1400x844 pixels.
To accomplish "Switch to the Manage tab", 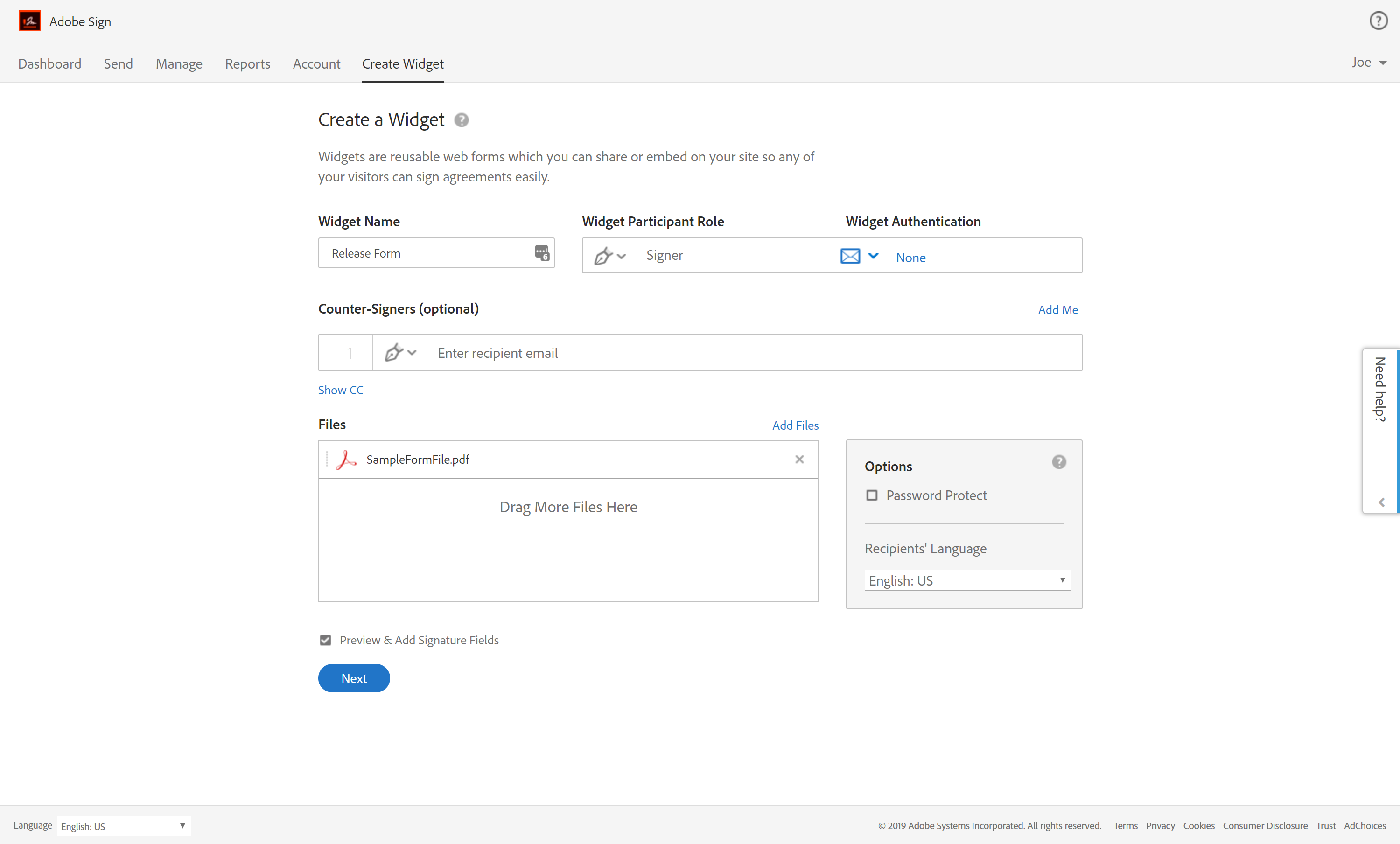I will coord(179,63).
